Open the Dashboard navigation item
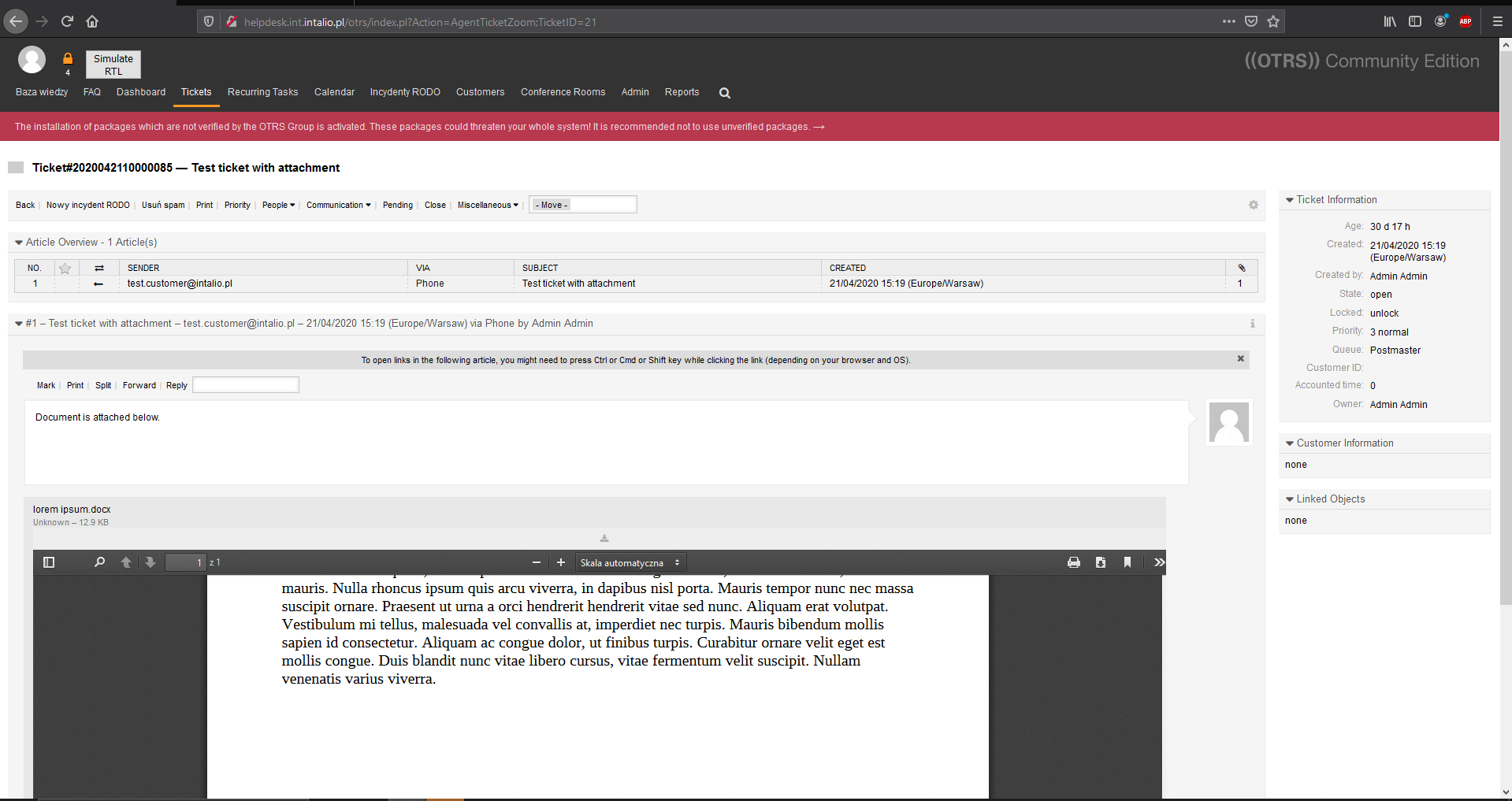 pyautogui.click(x=141, y=92)
